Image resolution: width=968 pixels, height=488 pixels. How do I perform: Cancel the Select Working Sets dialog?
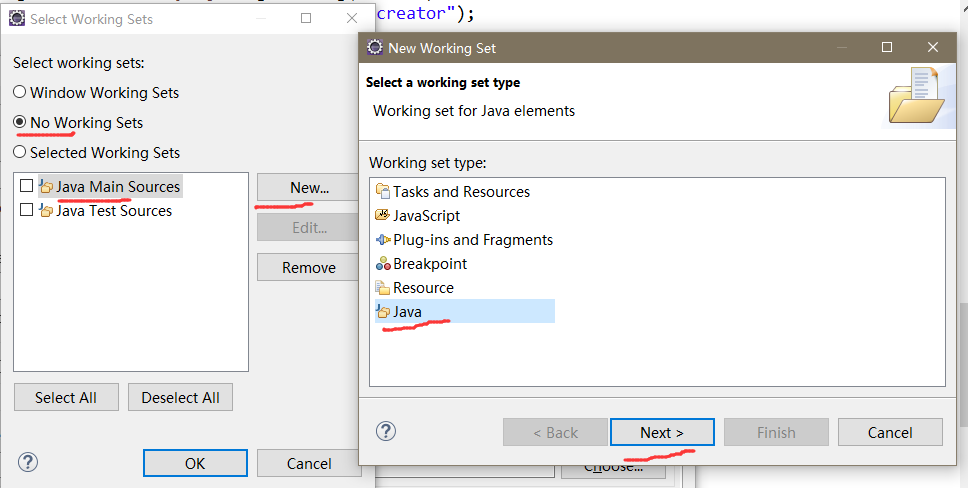(309, 463)
